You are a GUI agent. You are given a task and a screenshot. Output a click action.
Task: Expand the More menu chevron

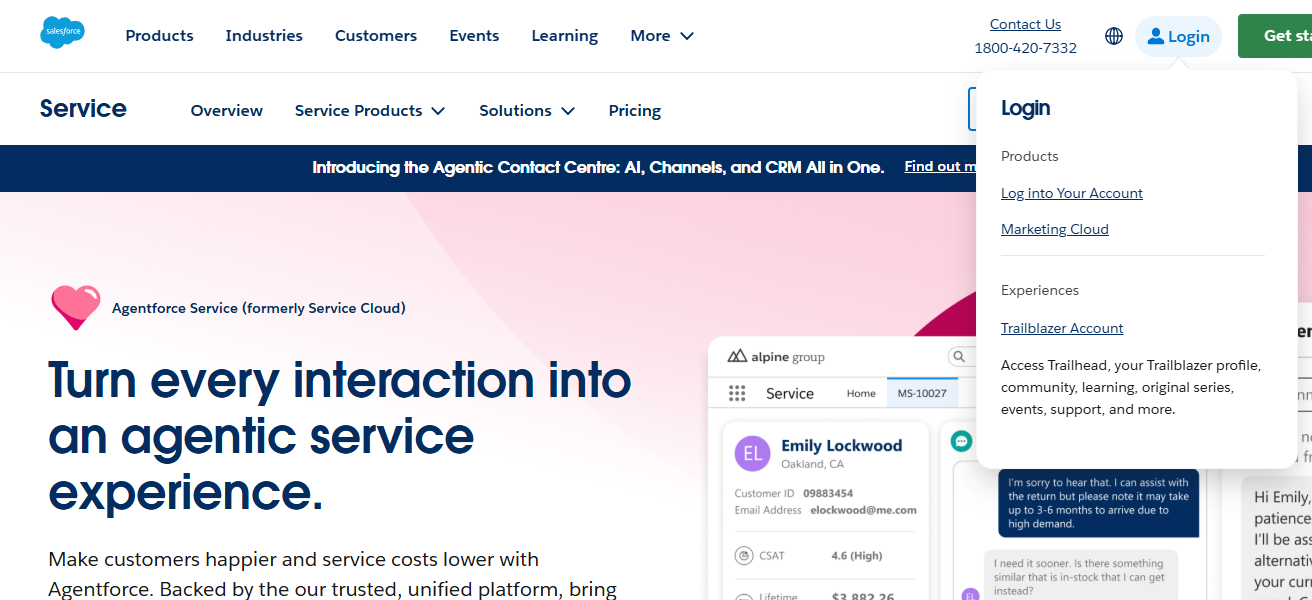[x=687, y=36]
